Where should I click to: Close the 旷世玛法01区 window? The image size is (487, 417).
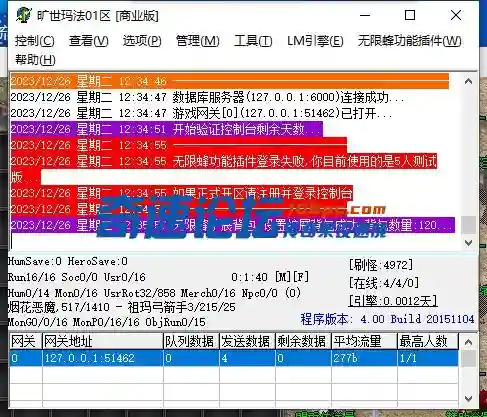[x=456, y=15]
